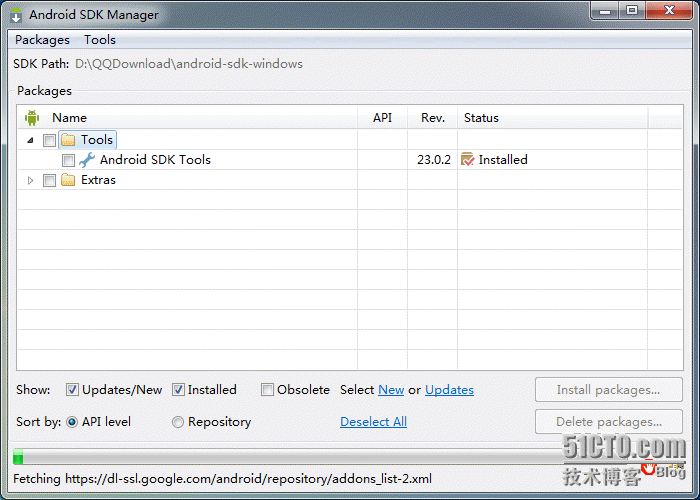
Task: Click Delete packages button
Action: [x=608, y=422]
